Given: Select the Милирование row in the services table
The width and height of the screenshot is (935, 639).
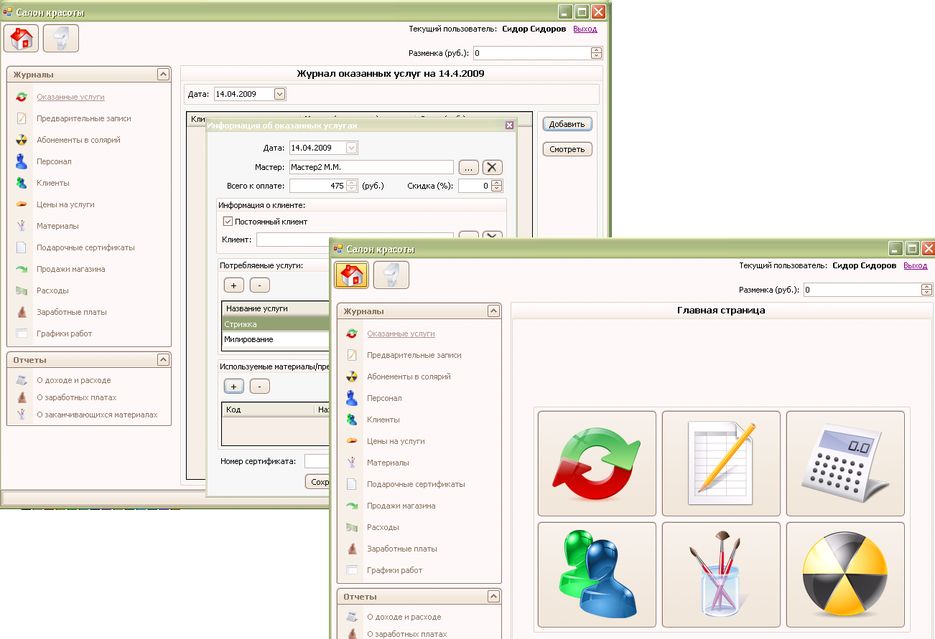Looking at the screenshot, I should click(276, 339).
